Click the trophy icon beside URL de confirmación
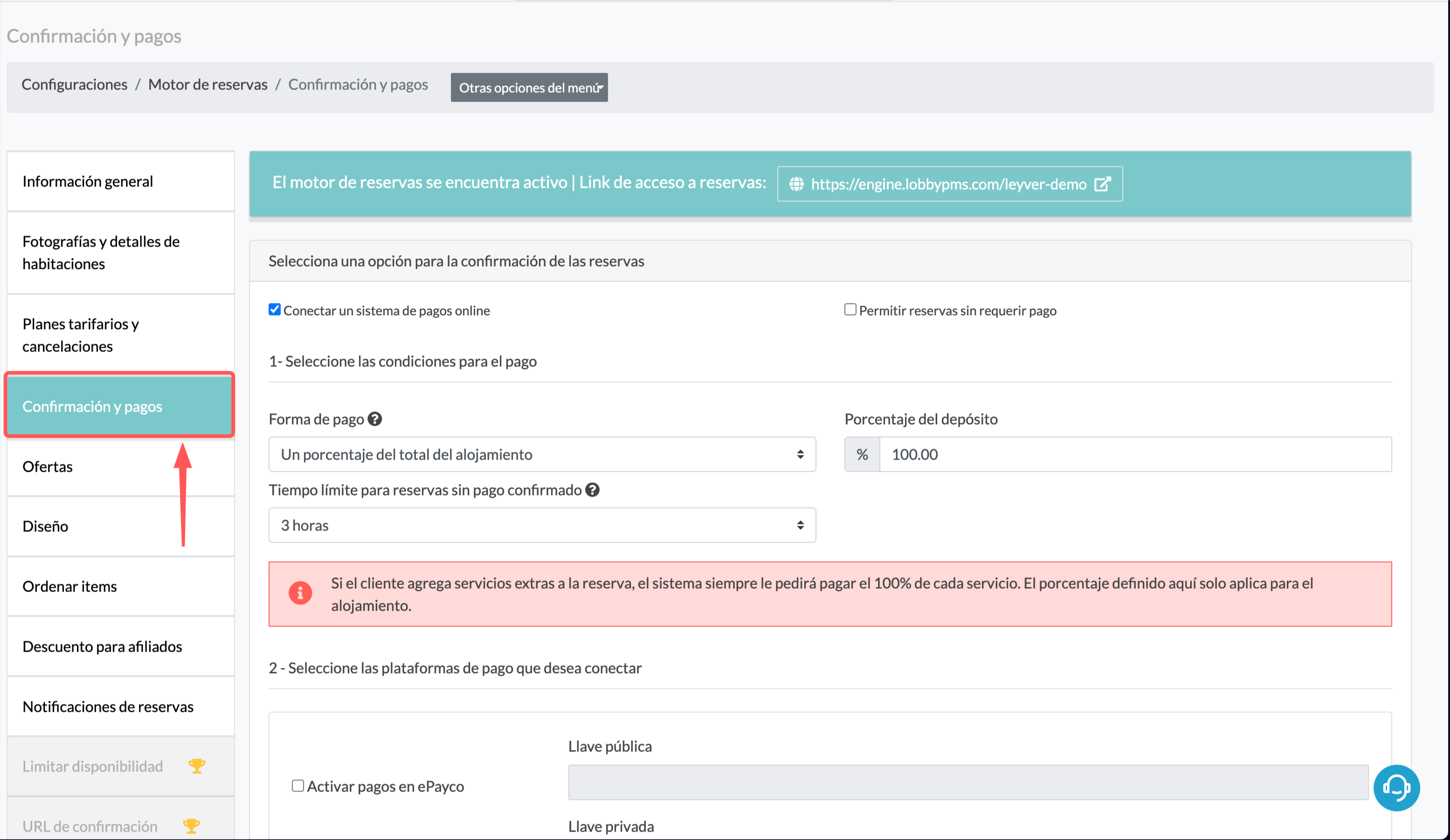Image resolution: width=1450 pixels, height=840 pixels. click(192, 826)
